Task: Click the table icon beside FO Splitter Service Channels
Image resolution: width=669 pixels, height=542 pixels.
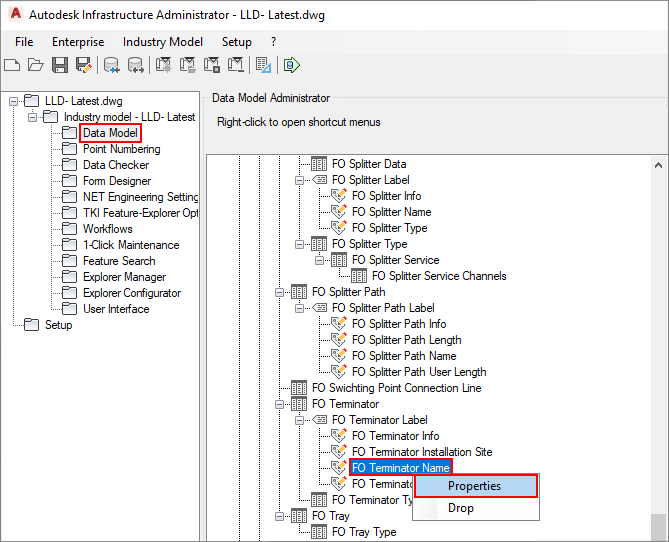Action: pyautogui.click(x=359, y=276)
